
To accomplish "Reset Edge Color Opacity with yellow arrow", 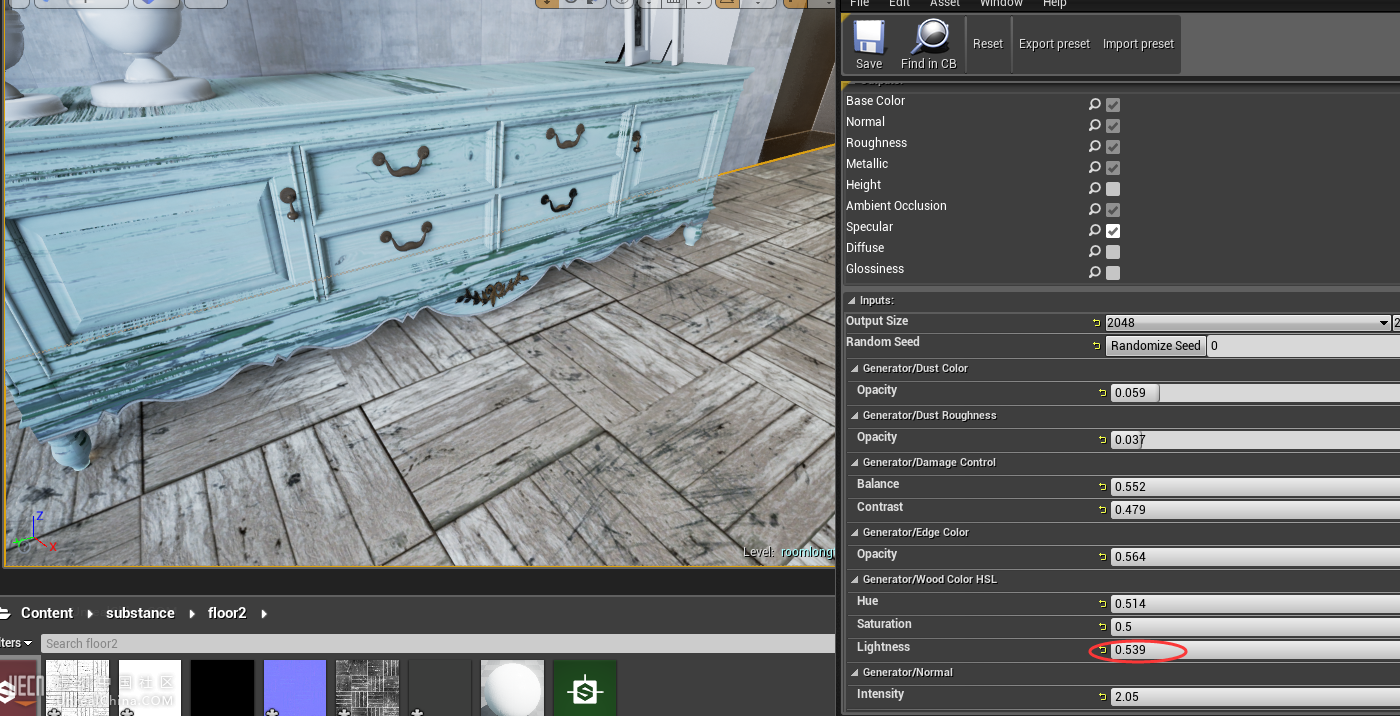I will pyautogui.click(x=1102, y=557).
